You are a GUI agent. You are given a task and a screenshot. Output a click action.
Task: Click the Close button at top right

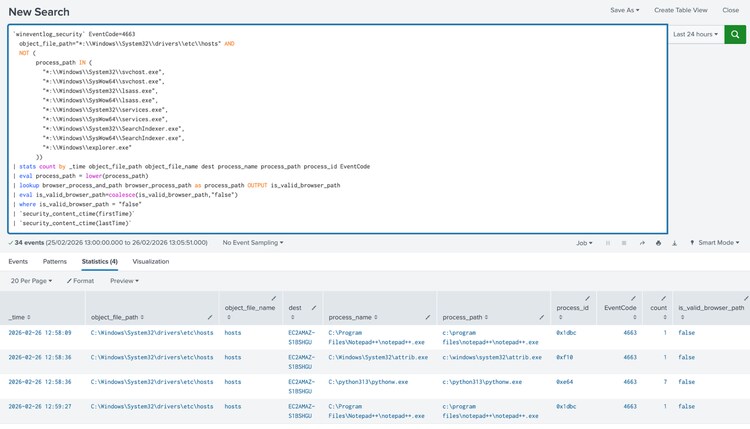[730, 10]
